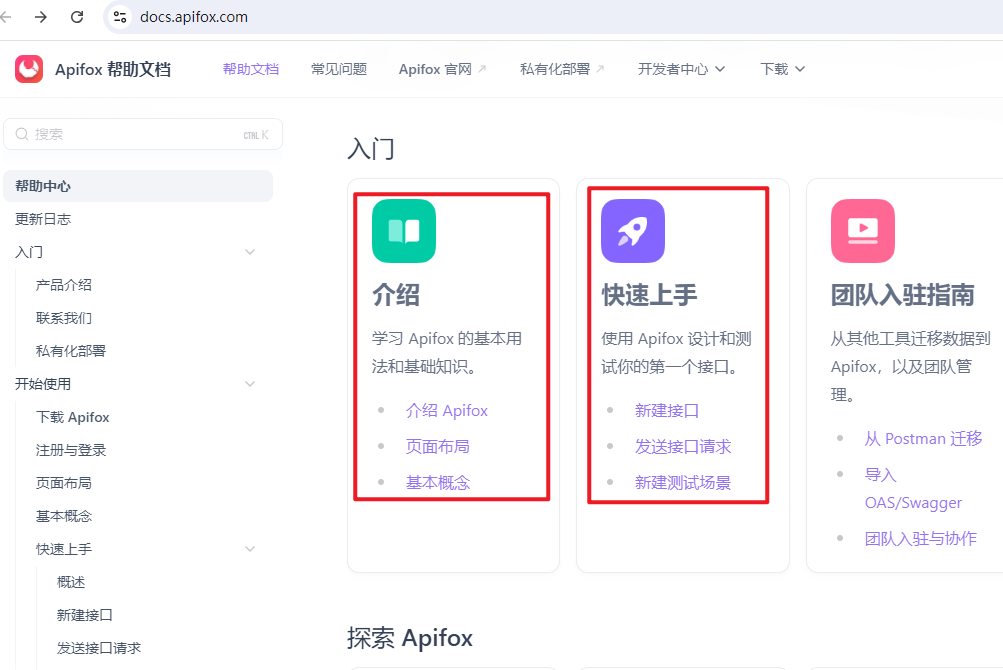The image size is (1003, 670).
Task: Click the 介绍 card heading
Action: pos(396,295)
